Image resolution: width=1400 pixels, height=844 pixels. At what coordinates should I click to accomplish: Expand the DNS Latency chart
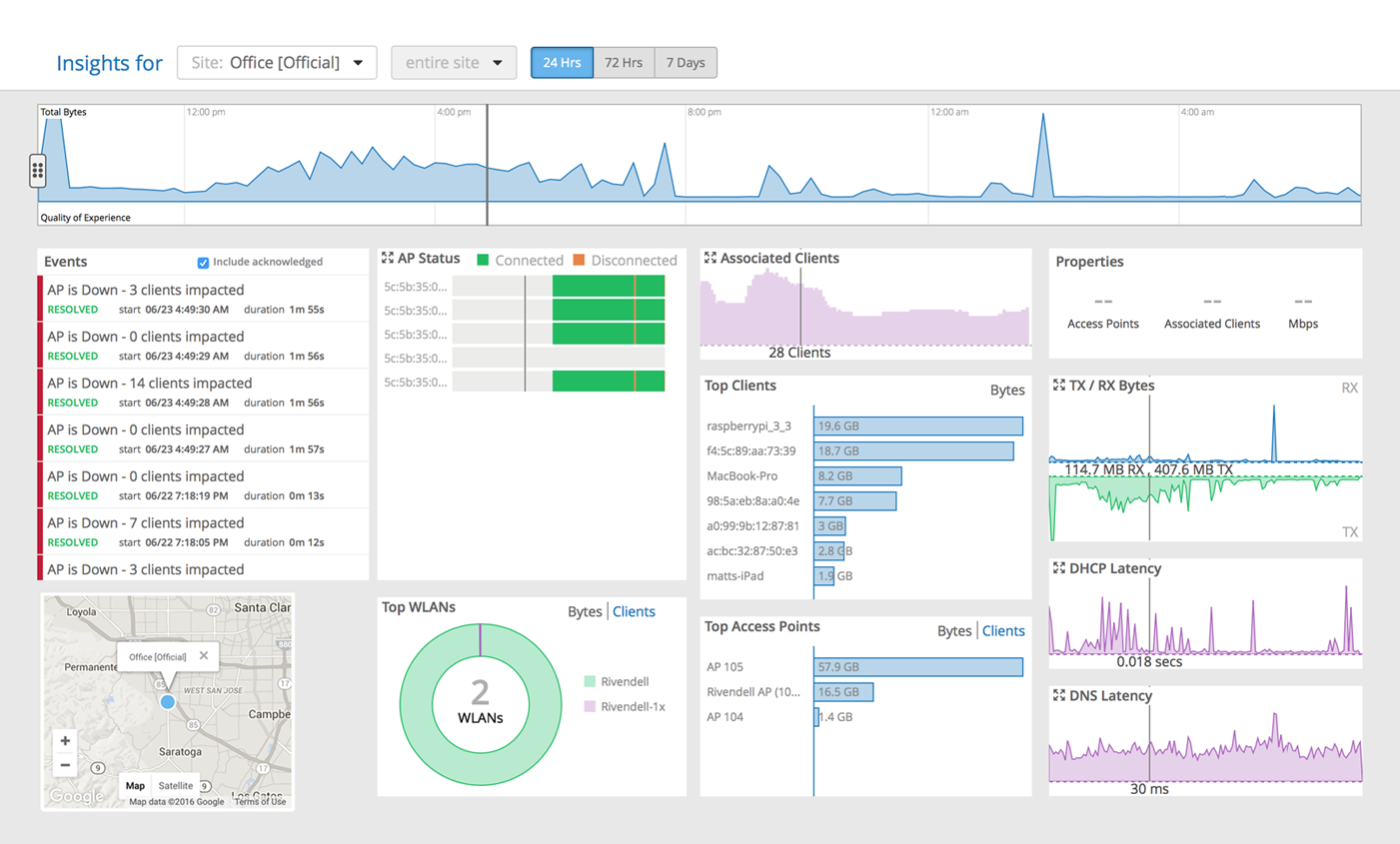point(1059,696)
